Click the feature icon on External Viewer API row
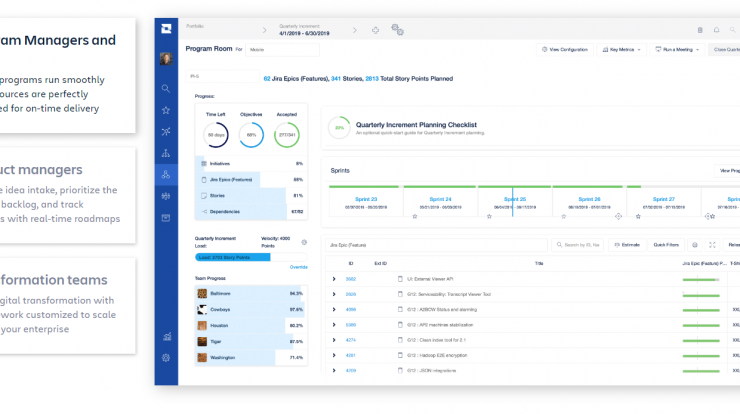Viewport: 740px width, 414px height. click(400, 279)
